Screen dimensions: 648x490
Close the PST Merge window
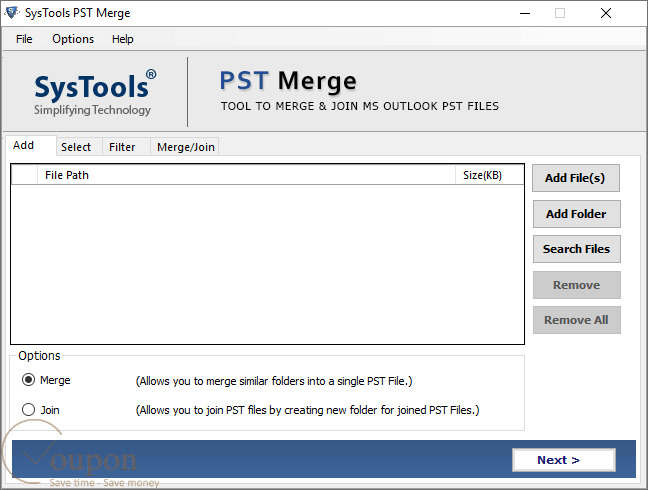(606, 13)
